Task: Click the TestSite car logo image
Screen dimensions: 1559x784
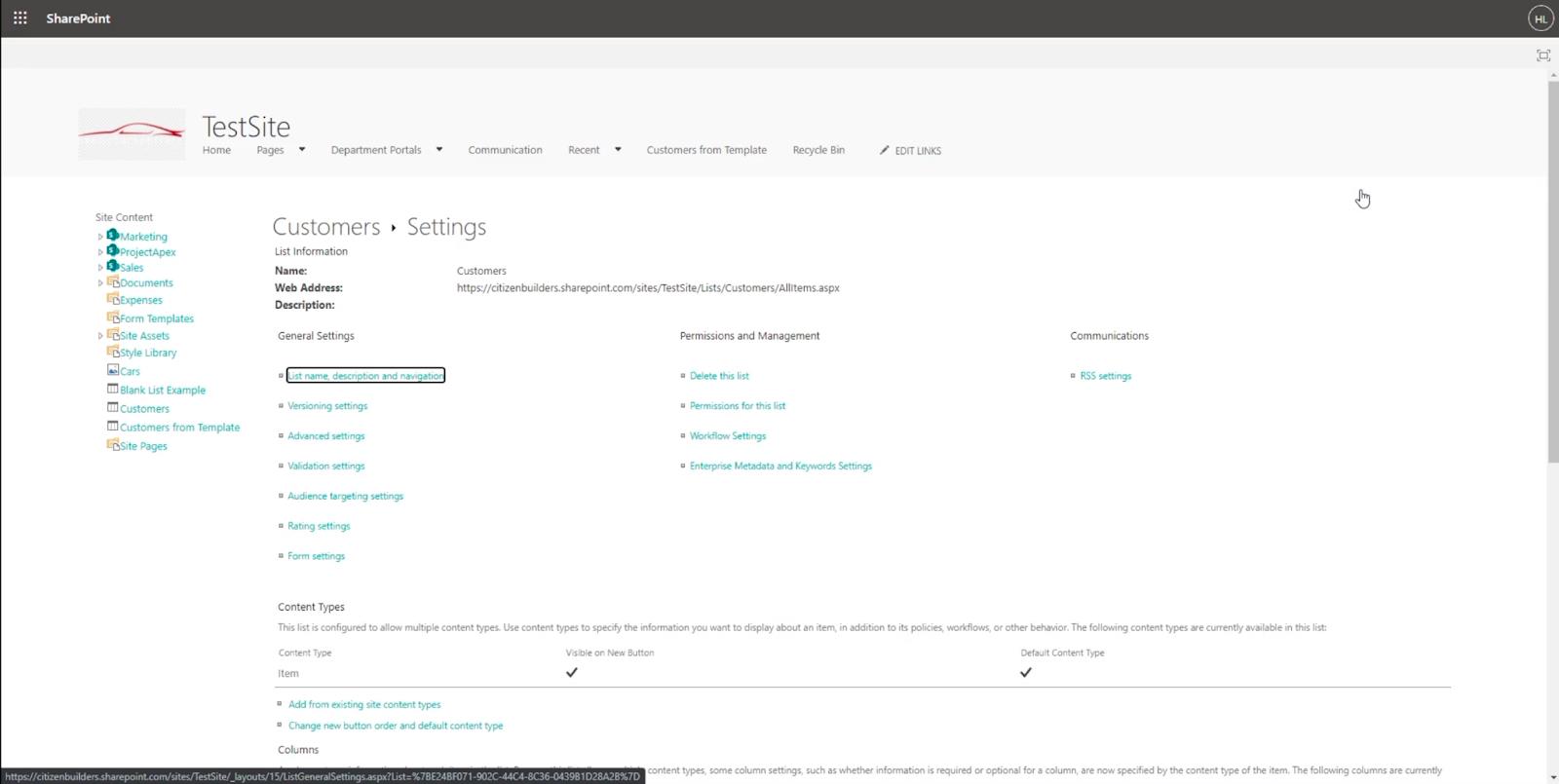Action: point(132,134)
